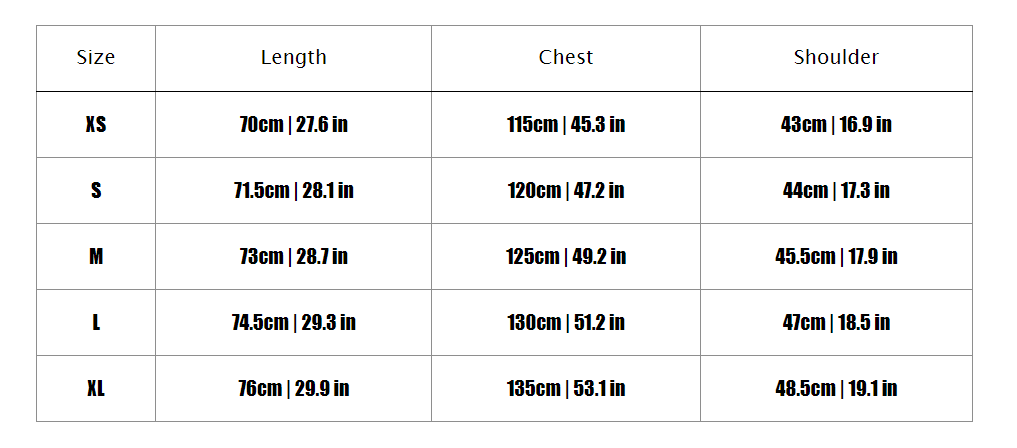Screen dimensions: 1017x448
Task: Click the 70cm | 27.6 in length cell
Action: 293,125
